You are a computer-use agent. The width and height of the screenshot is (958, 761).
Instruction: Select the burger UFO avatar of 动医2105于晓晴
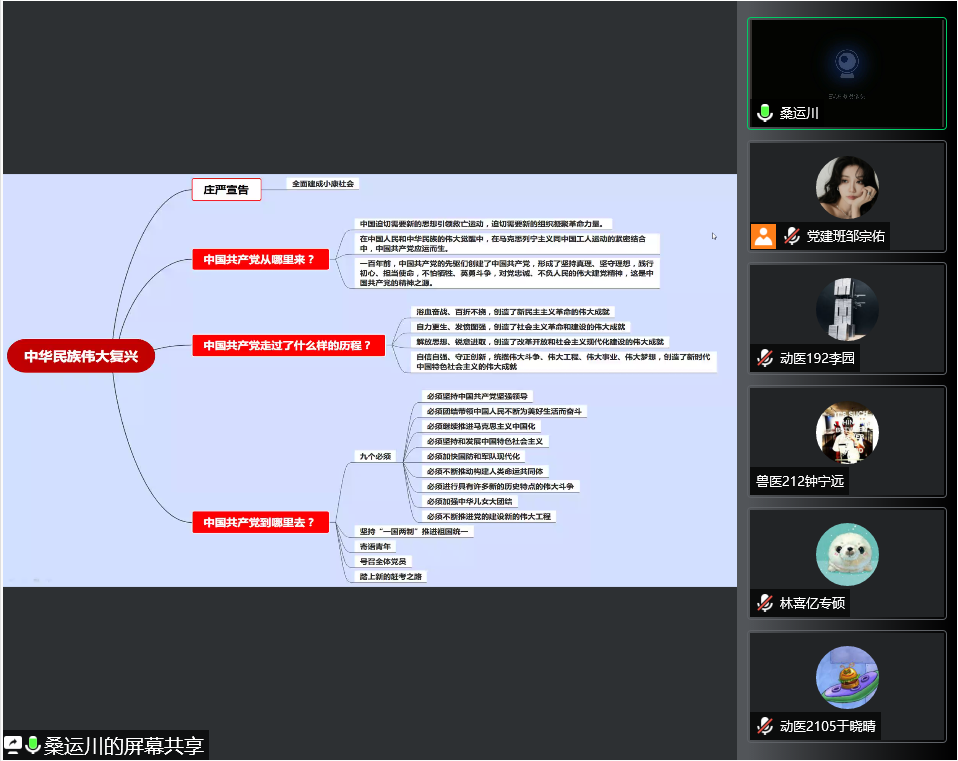click(x=847, y=677)
